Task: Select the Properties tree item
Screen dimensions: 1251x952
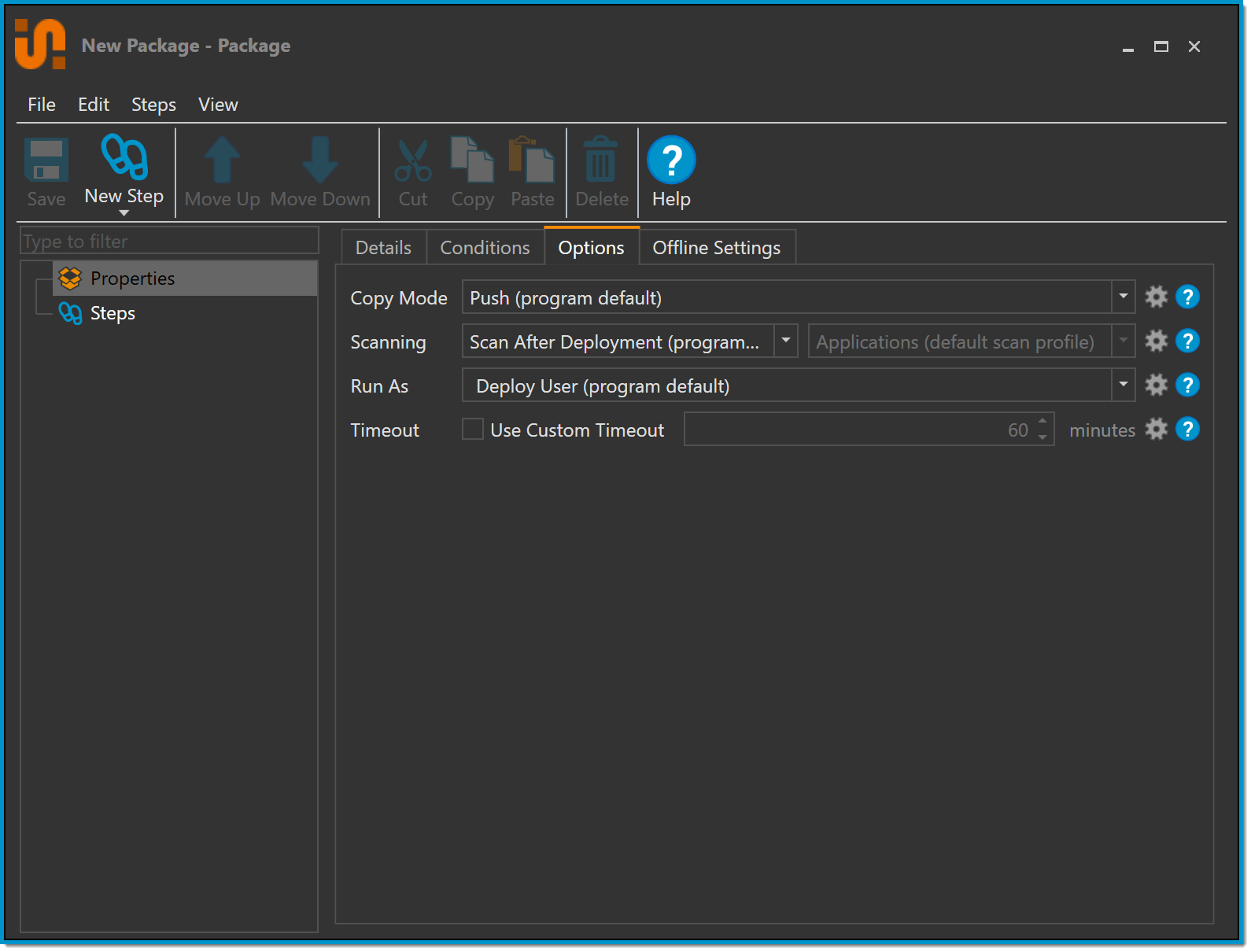Action: 132,279
